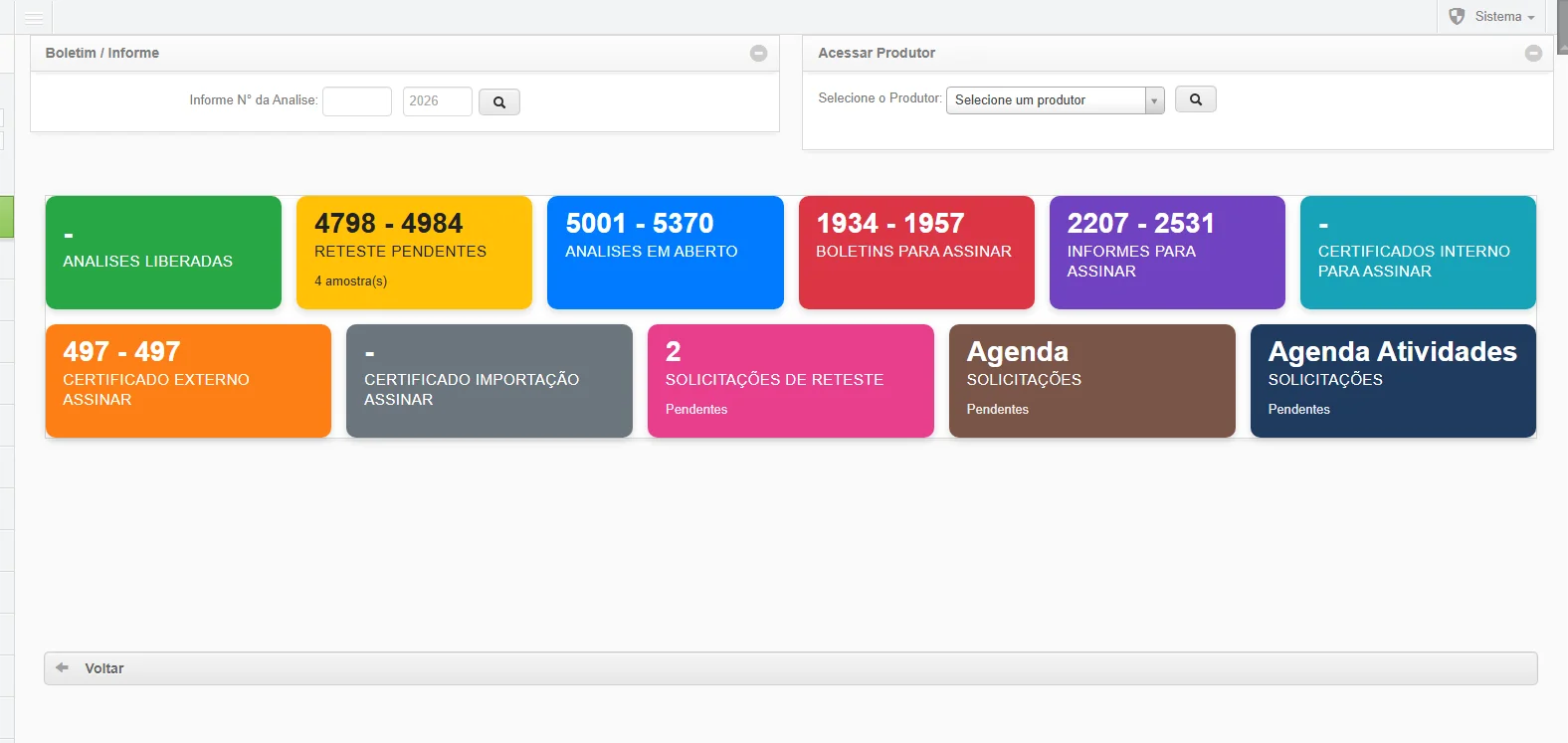Open the Analises em Aberto blue card
The width and height of the screenshot is (1568, 743).
point(666,253)
